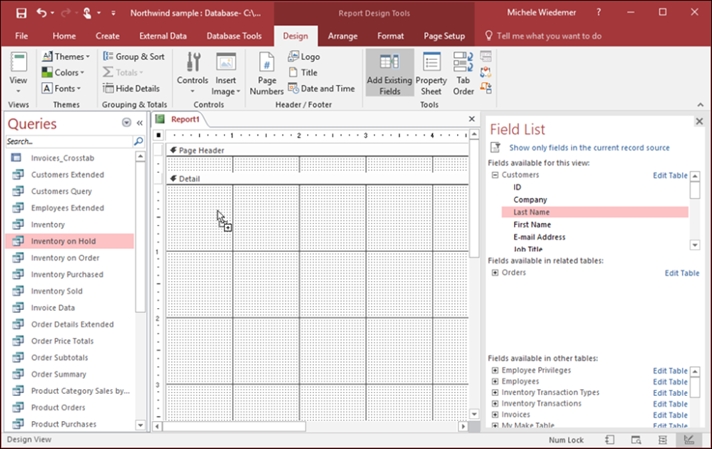Click the subreport in new window icon
This screenshot has width=712, height=449.
486,56
